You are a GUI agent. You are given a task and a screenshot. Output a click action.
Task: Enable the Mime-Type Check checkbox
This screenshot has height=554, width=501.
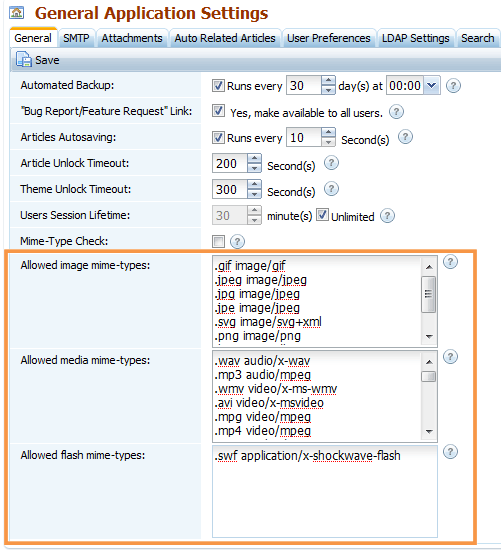[x=218, y=242]
